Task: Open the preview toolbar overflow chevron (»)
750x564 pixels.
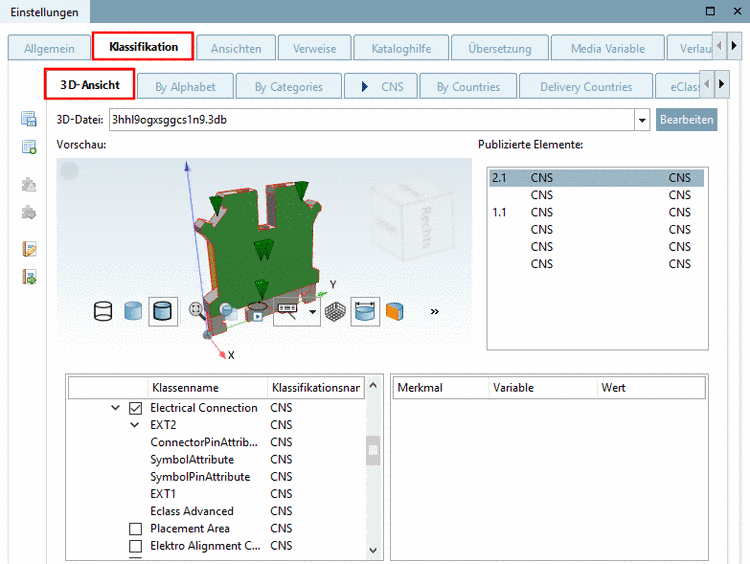Action: click(x=434, y=311)
